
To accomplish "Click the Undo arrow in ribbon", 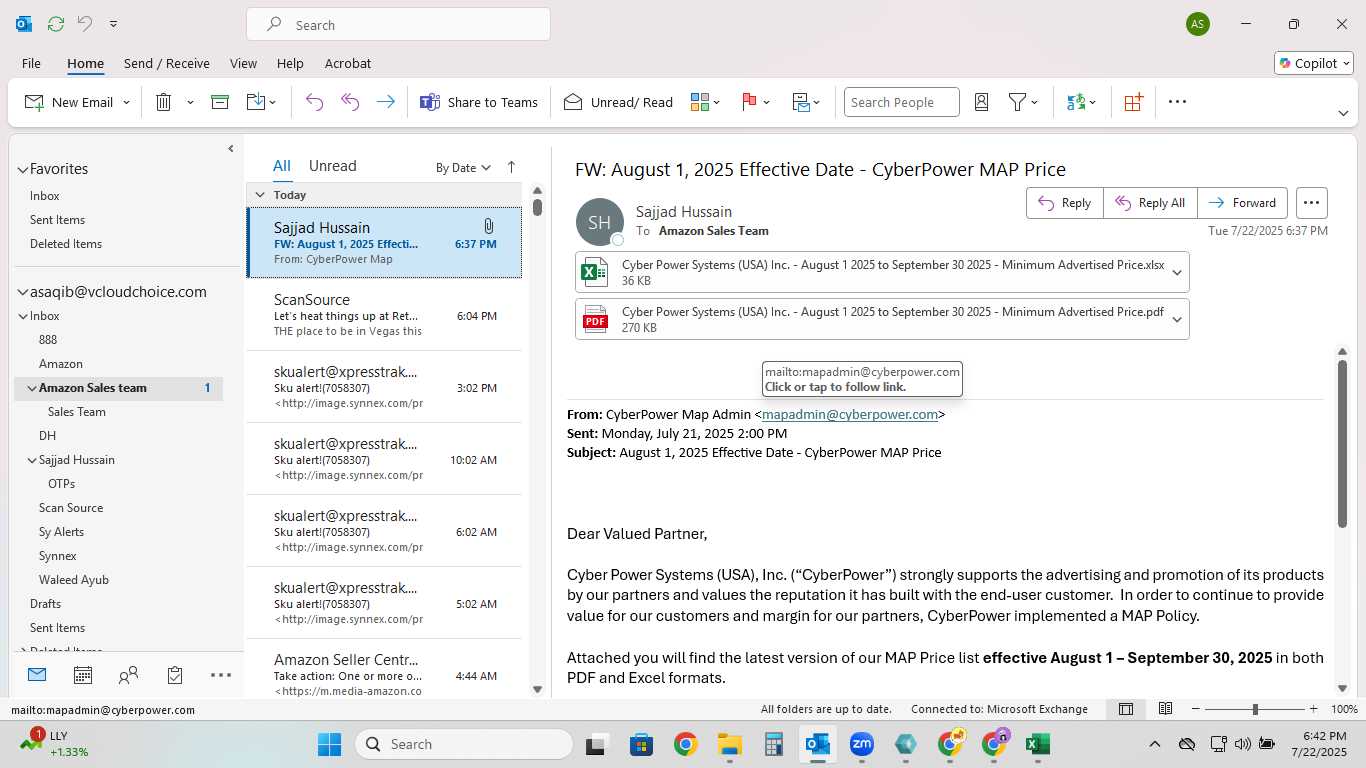I will [314, 102].
